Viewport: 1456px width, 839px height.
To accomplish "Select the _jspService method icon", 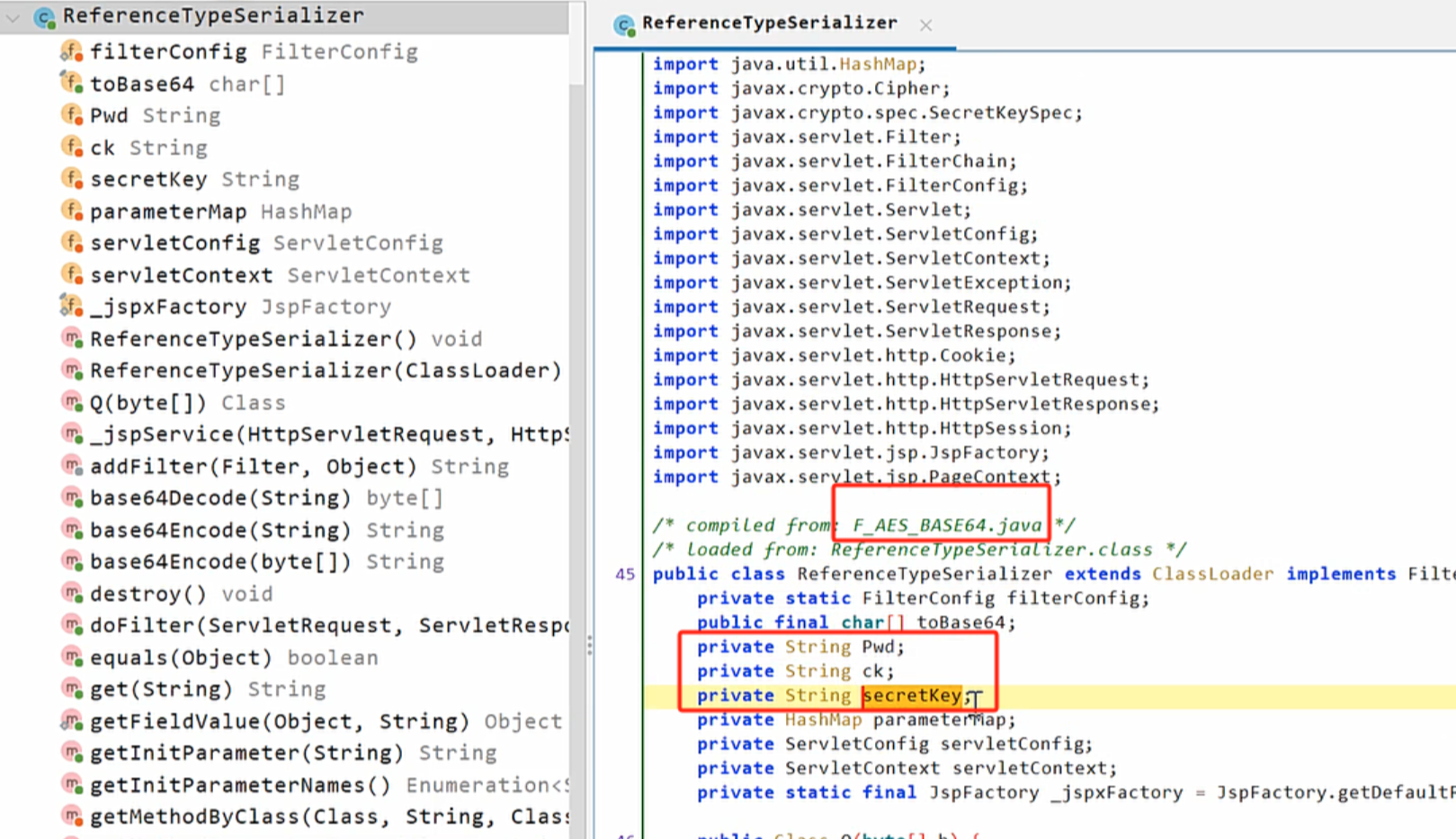I will click(72, 434).
